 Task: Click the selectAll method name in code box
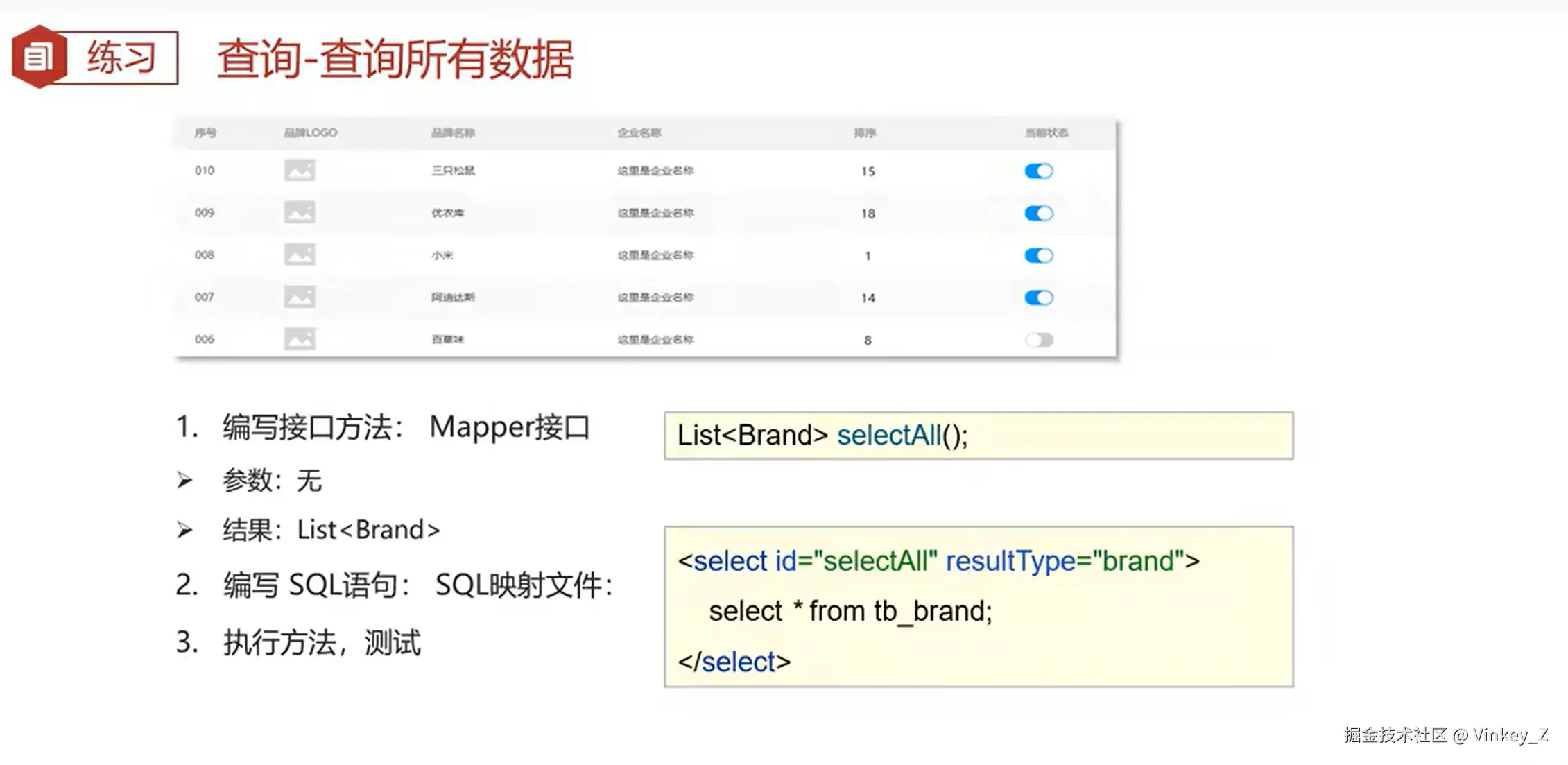pyautogui.click(x=888, y=436)
